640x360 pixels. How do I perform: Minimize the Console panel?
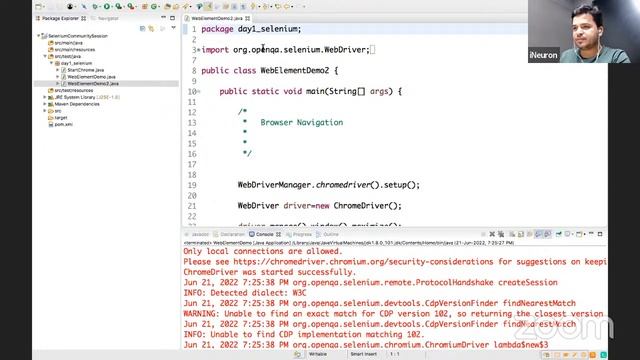(591, 233)
